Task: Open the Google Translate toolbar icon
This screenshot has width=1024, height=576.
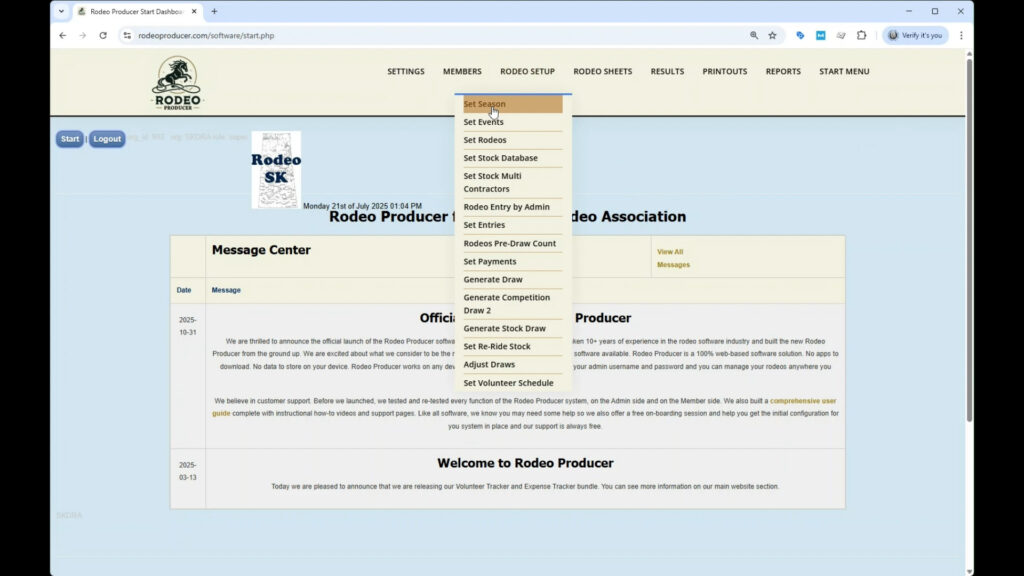Action: pyautogui.click(x=821, y=34)
